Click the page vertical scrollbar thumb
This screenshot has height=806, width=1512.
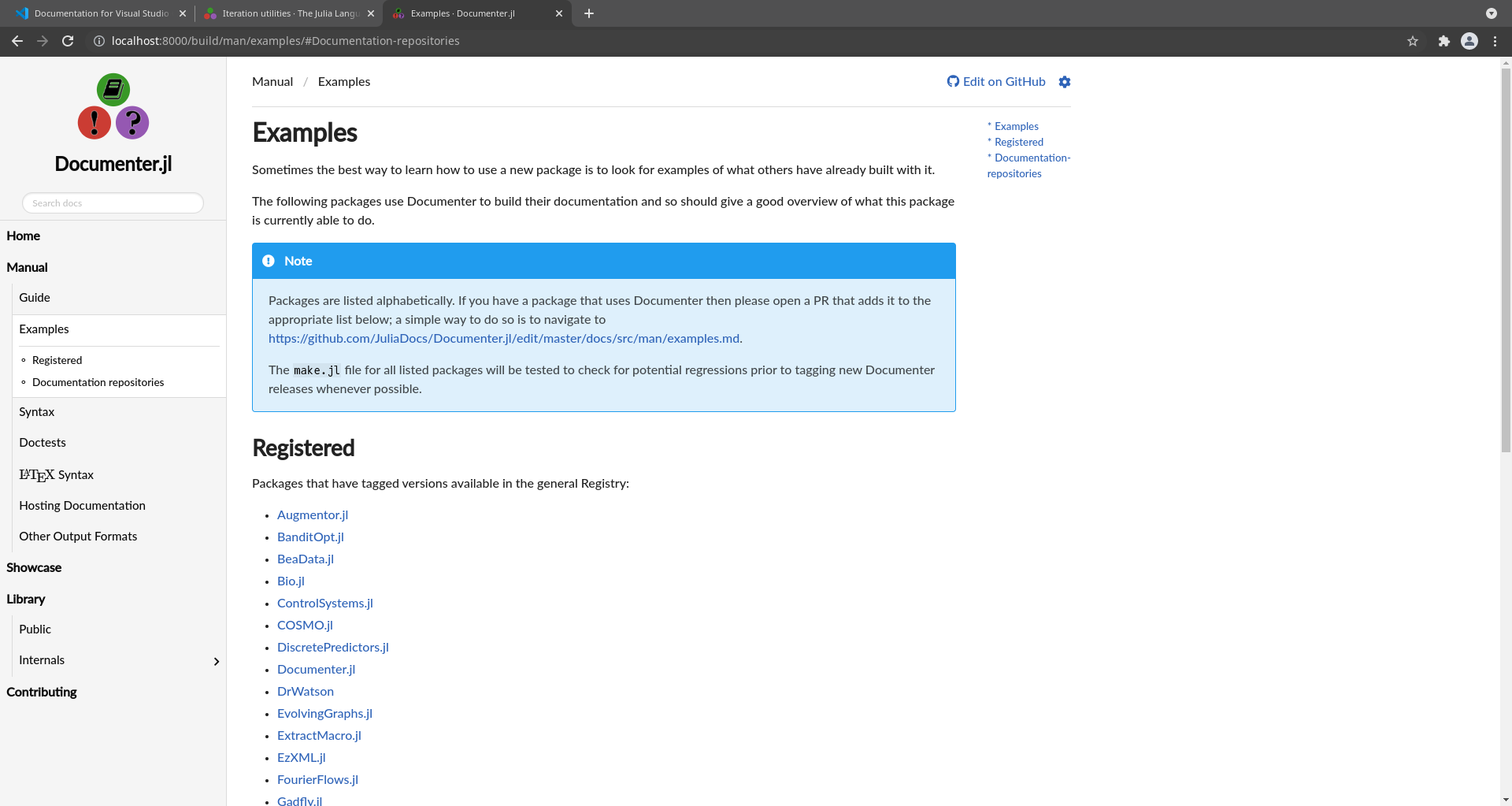tap(1506, 260)
